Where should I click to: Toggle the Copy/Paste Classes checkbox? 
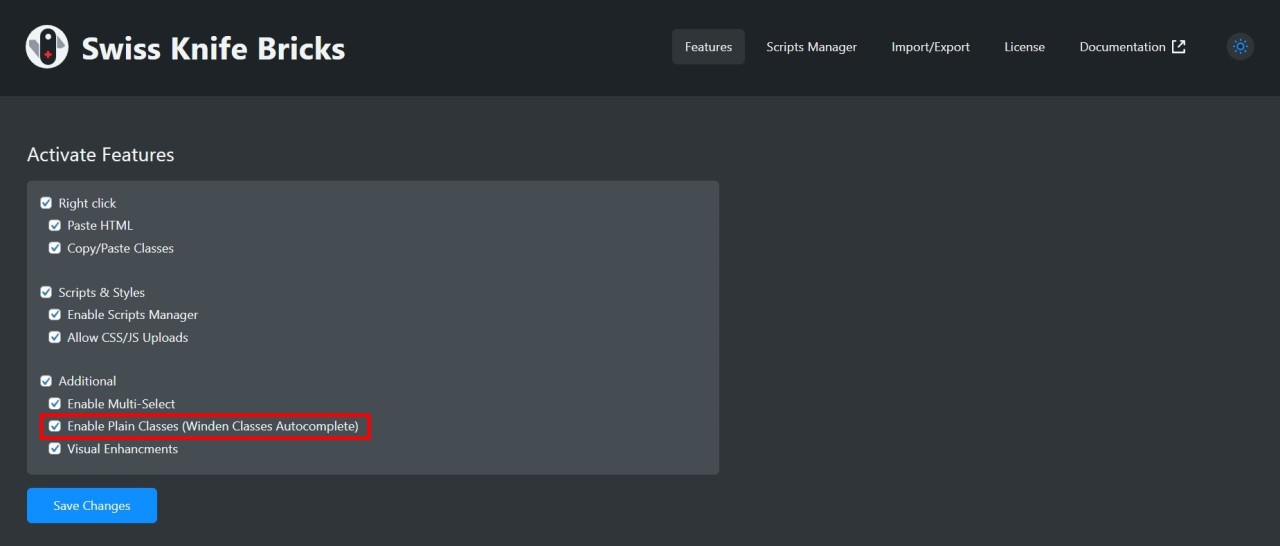[55, 248]
